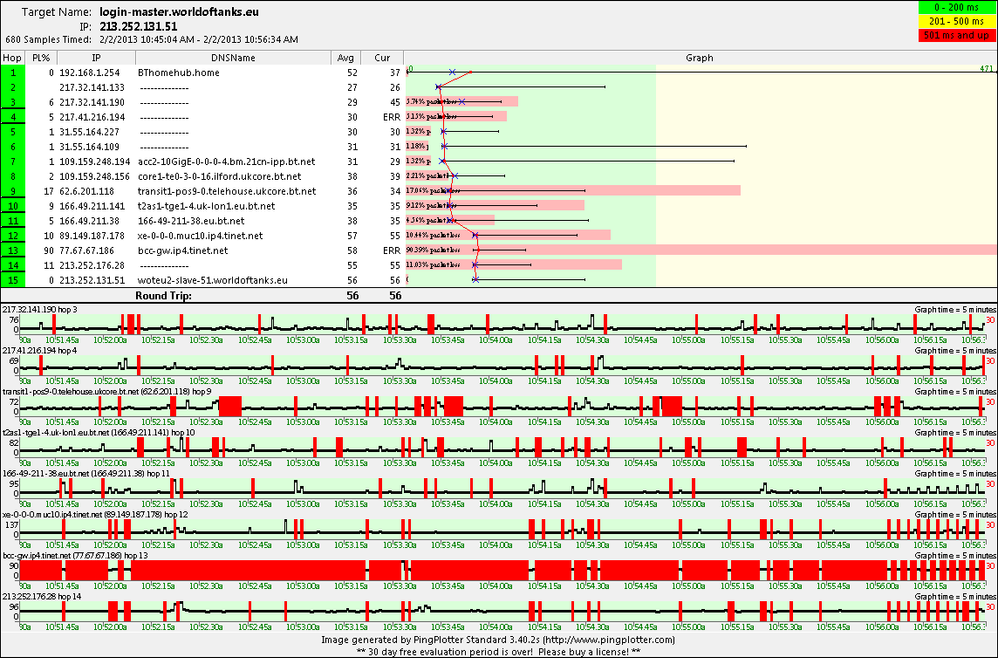The image size is (998, 658).
Task: Select the green hop 9 cell
Action: coord(13,191)
